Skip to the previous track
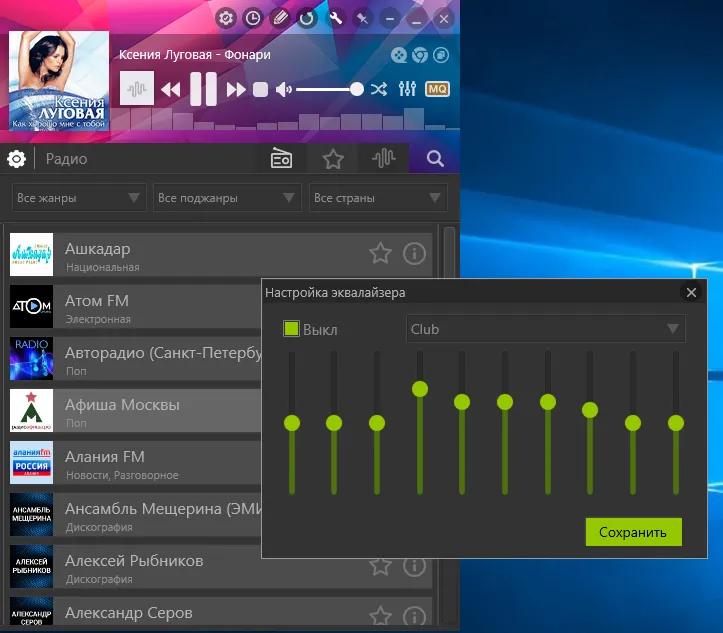This screenshot has height=633, width=723. 171,89
